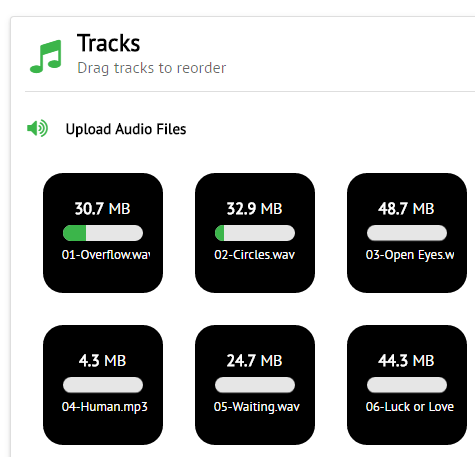Click the 05-Waiting.wav progress bar

(255, 385)
